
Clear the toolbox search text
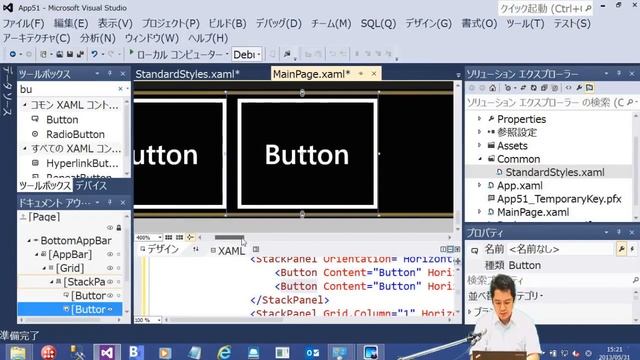[120, 89]
